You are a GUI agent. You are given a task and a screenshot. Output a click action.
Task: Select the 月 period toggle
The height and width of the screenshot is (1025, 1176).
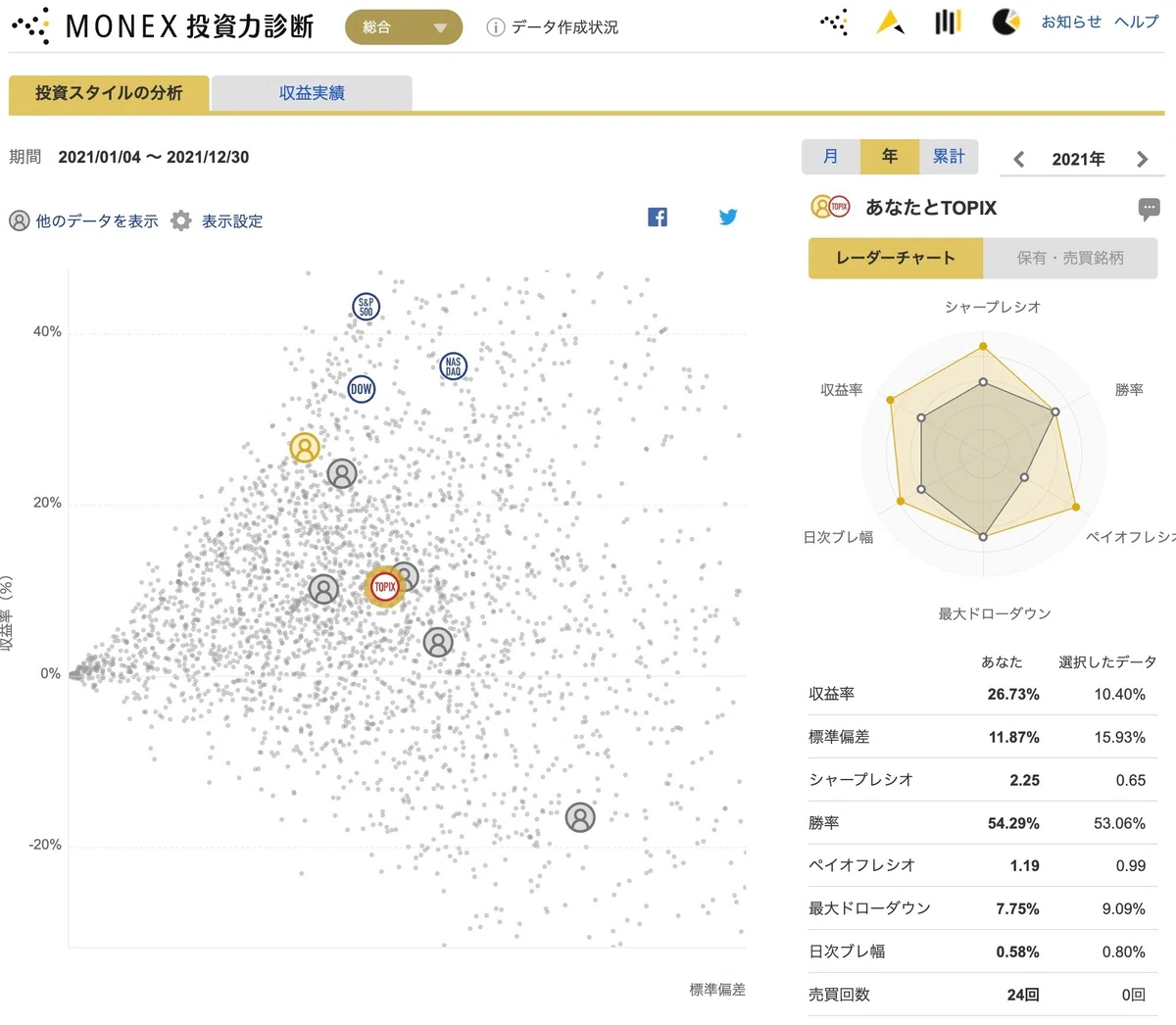(x=830, y=157)
